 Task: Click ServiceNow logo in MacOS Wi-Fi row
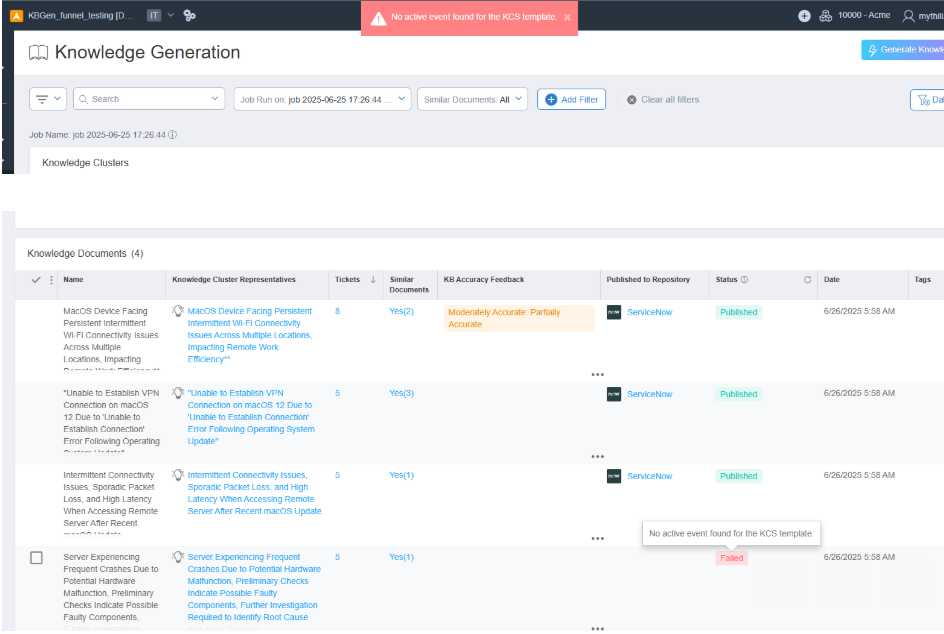coord(613,312)
